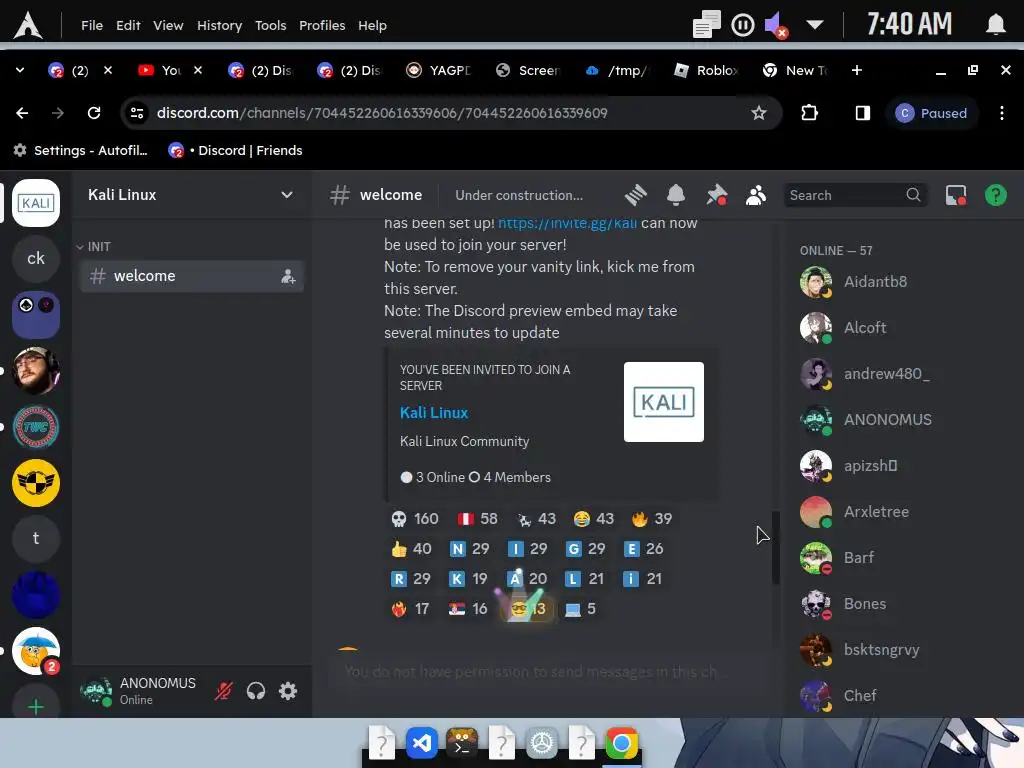Screen dimensions: 1024x768
Task: Open Settings - Autofill bookmark
Action: click(x=81, y=150)
